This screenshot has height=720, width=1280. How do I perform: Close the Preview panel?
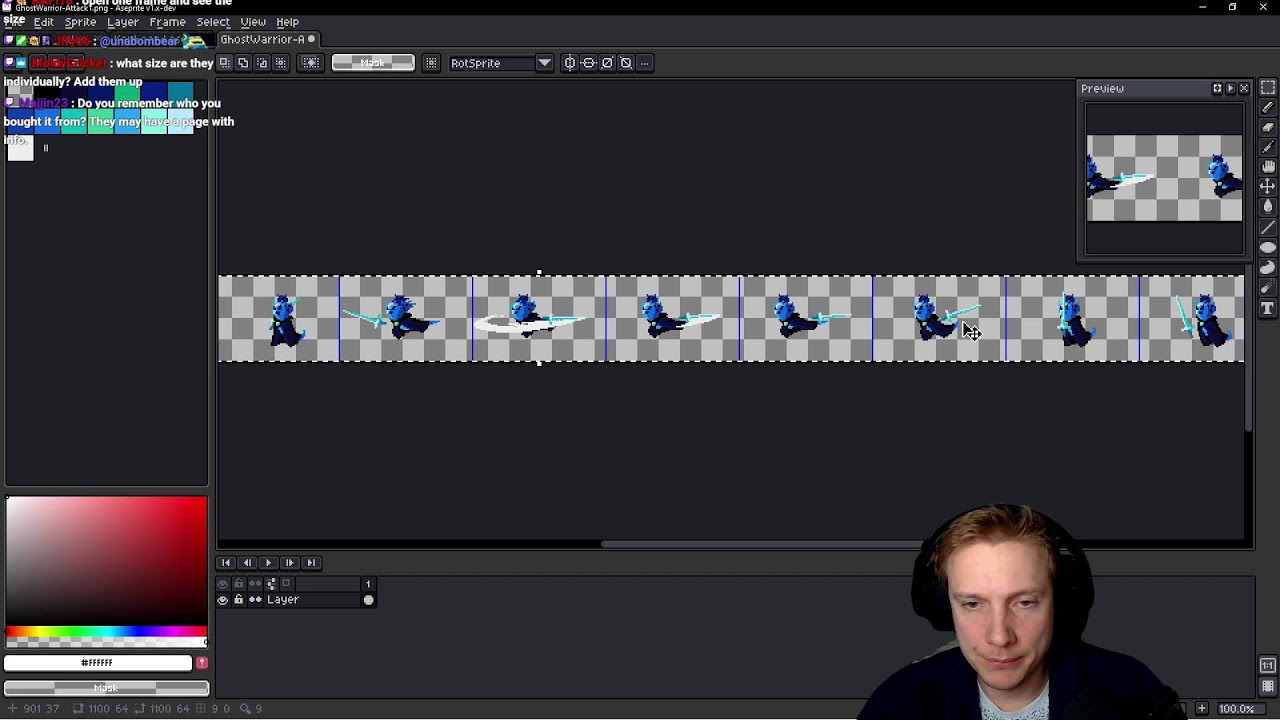tap(1244, 89)
